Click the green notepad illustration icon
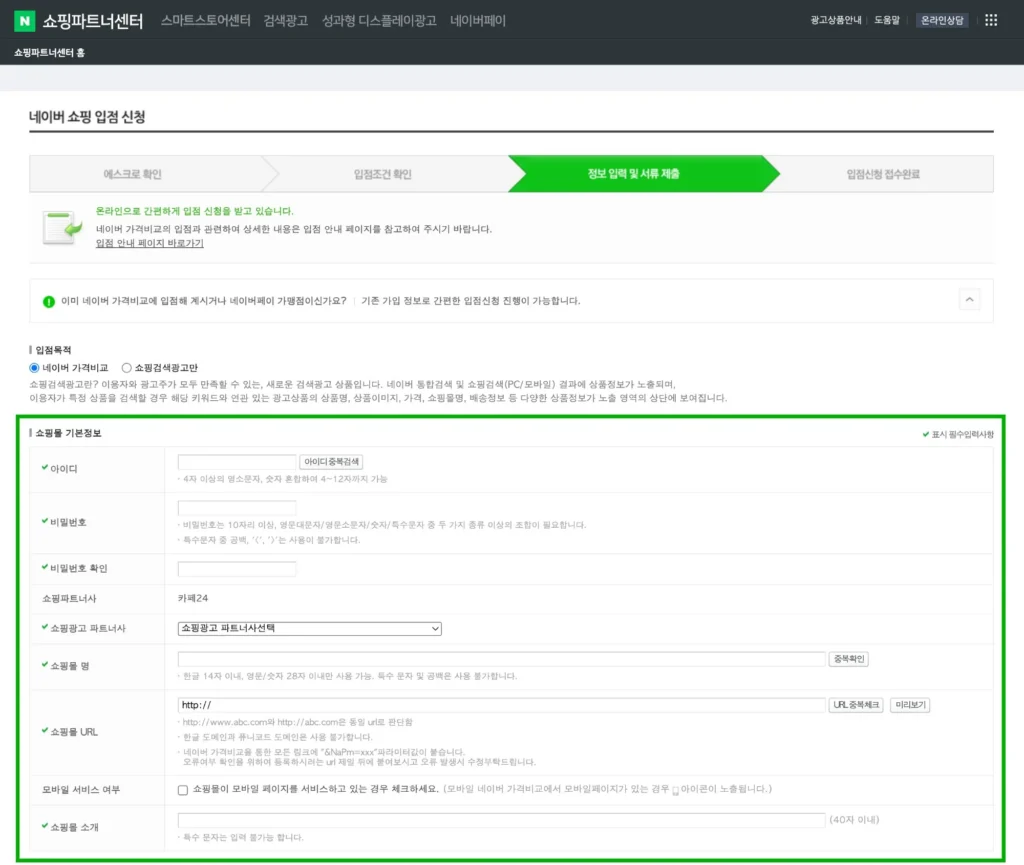 point(62,227)
